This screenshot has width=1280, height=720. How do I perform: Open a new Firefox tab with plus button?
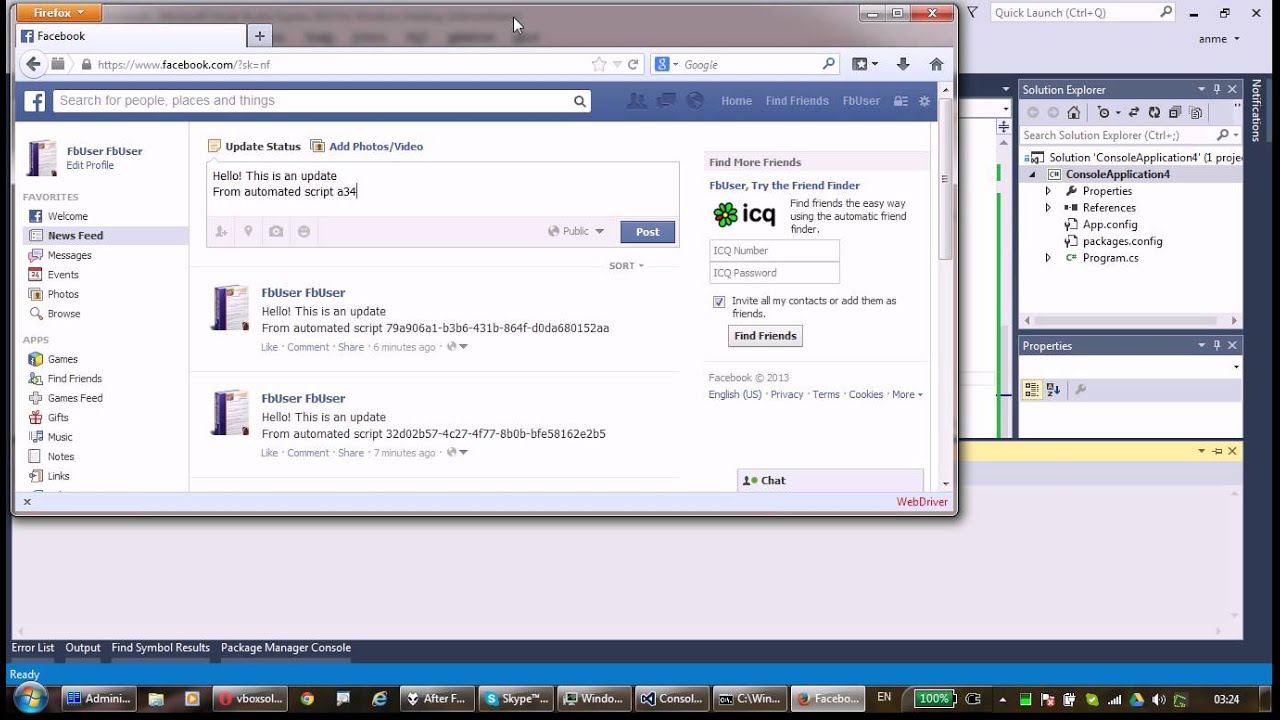click(259, 36)
